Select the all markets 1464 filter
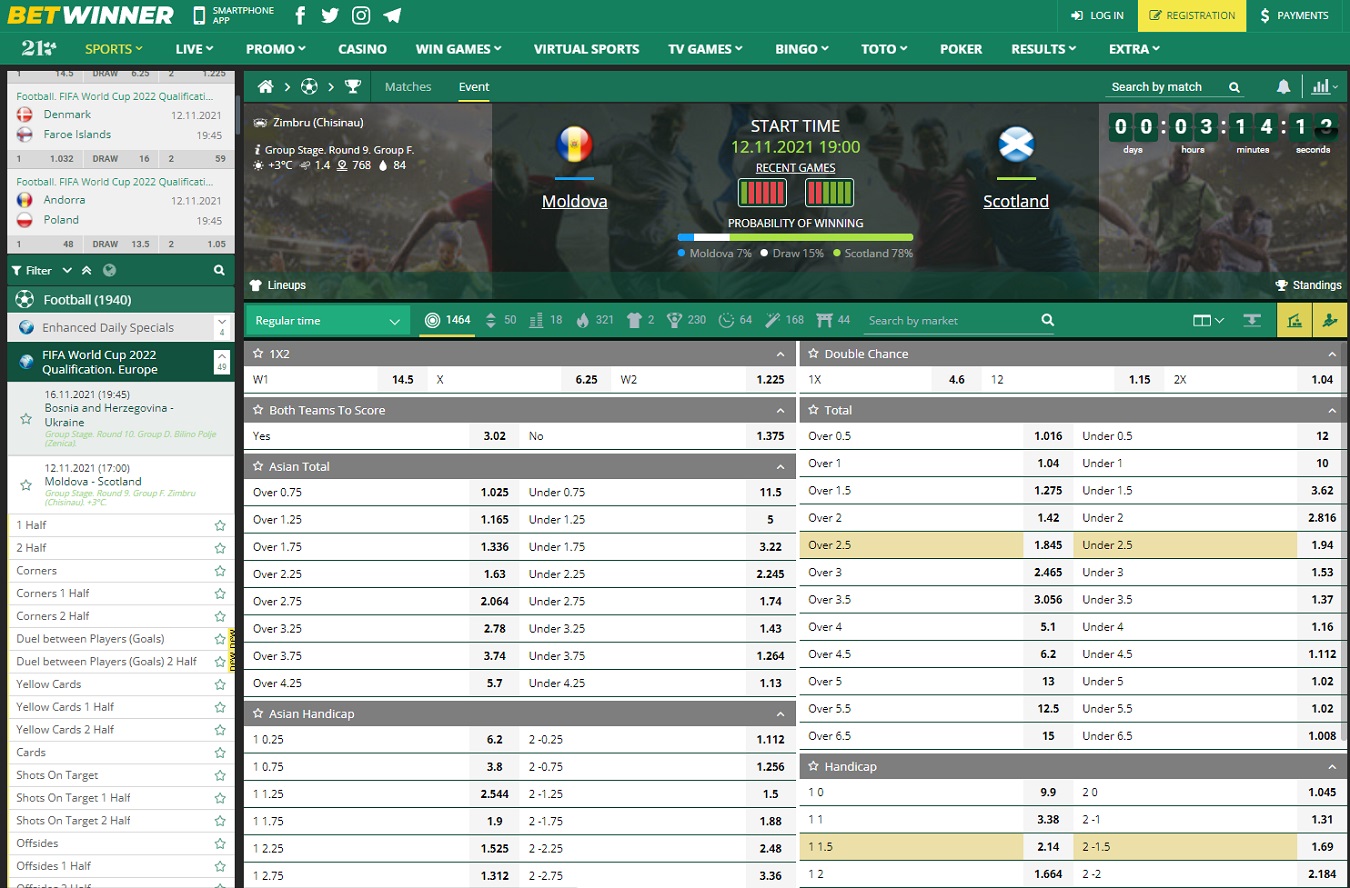 448,320
